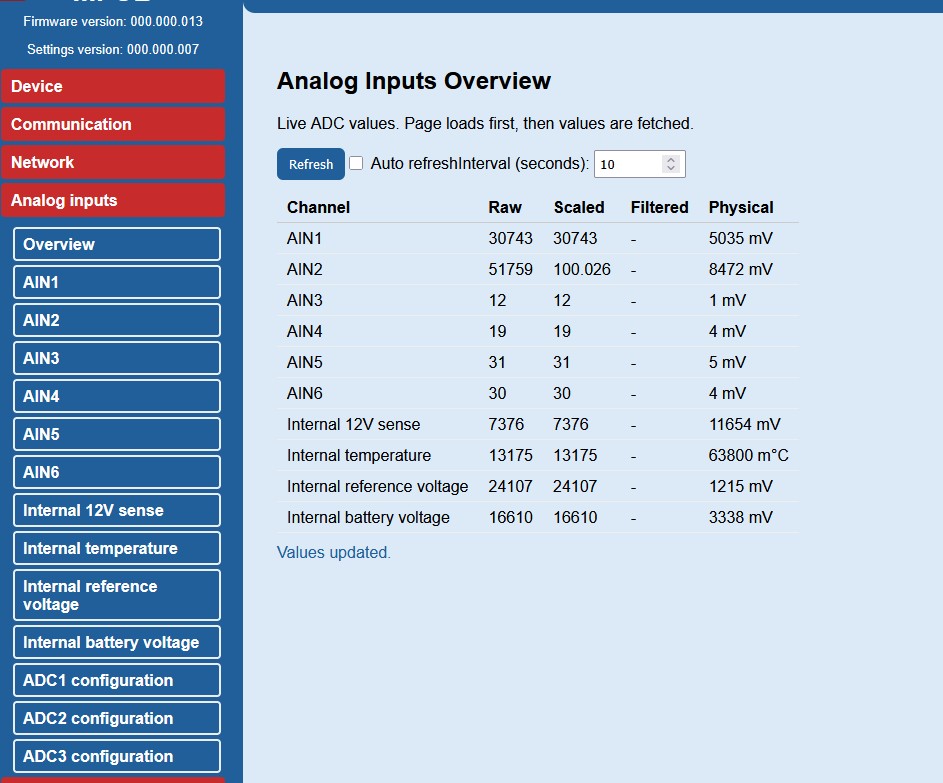The height and width of the screenshot is (783, 943).
Task: Open AIN6 from the sidebar
Action: 116,472
